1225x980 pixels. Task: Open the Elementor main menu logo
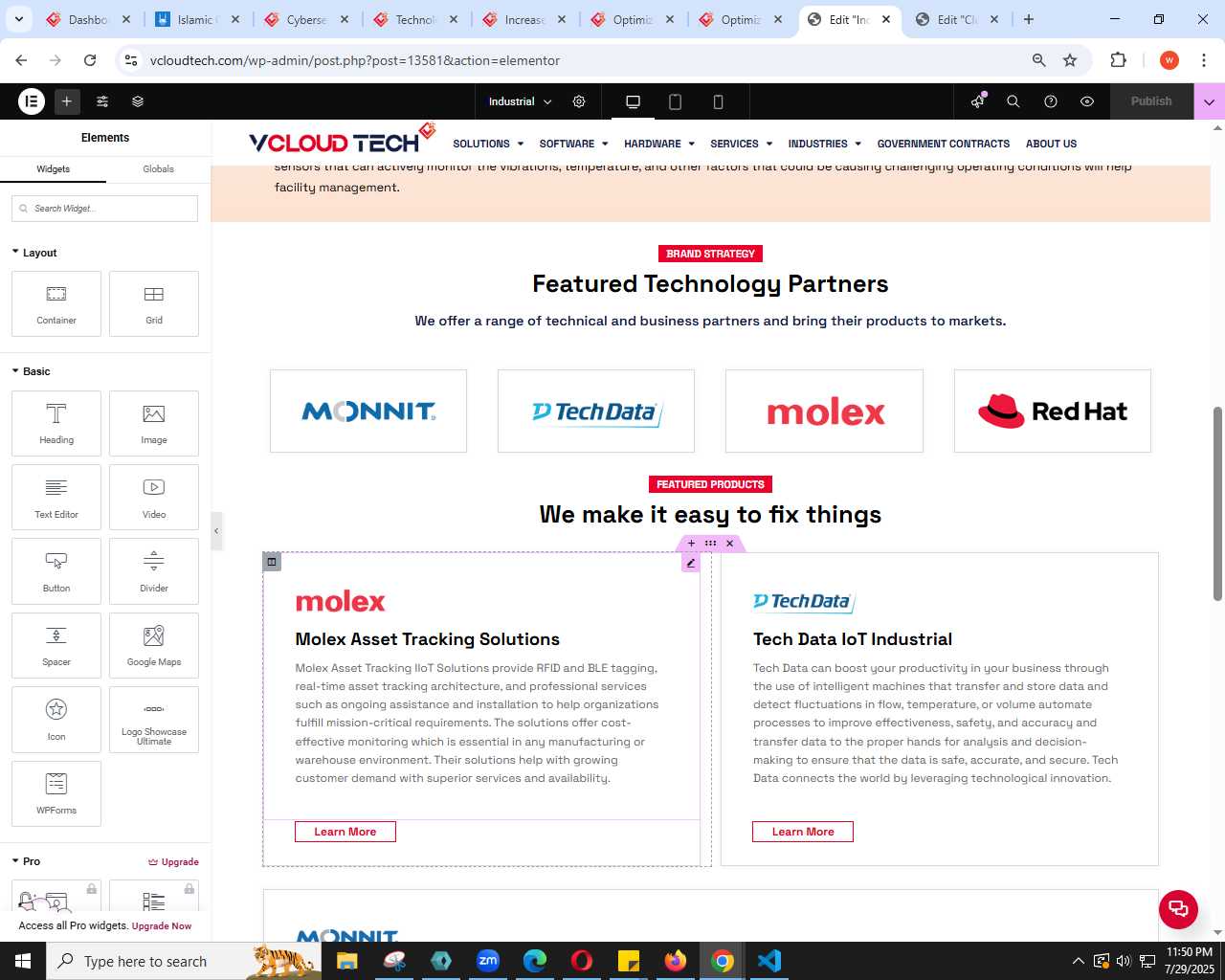pyautogui.click(x=32, y=101)
